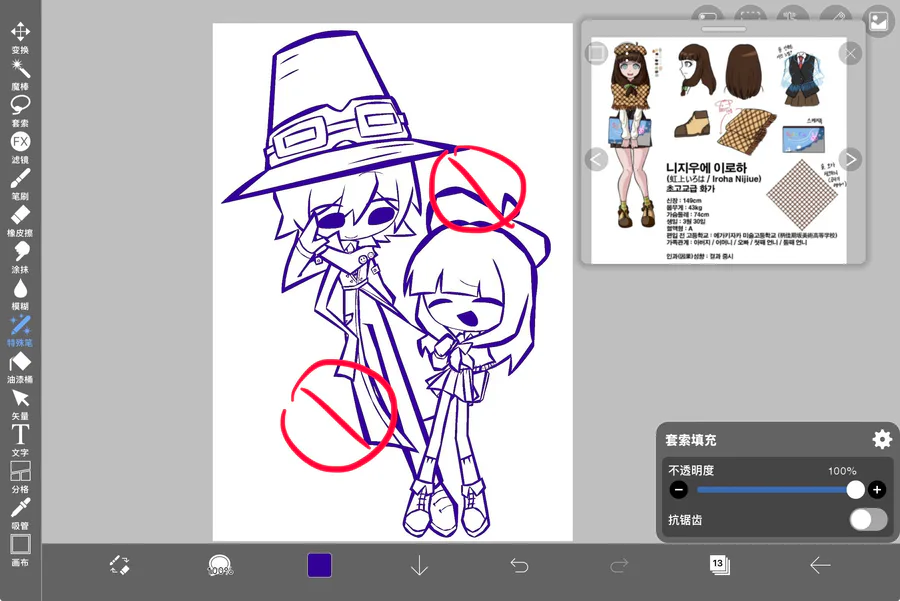Viewport: 900px width, 601px height.
Task: Switch to the 橡皮擦 eraser tool
Action: click(x=20, y=220)
